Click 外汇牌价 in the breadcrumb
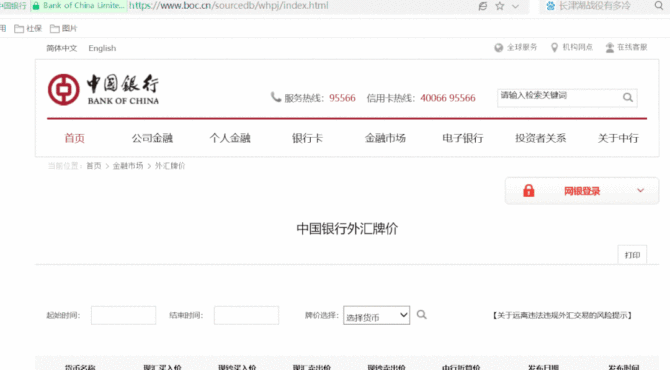The width and height of the screenshot is (670, 370). tap(170, 166)
